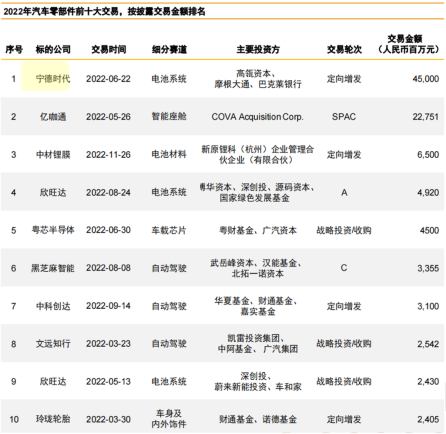
Task: Click COVA Acquisition Corp. investor cell
Action: (257, 117)
